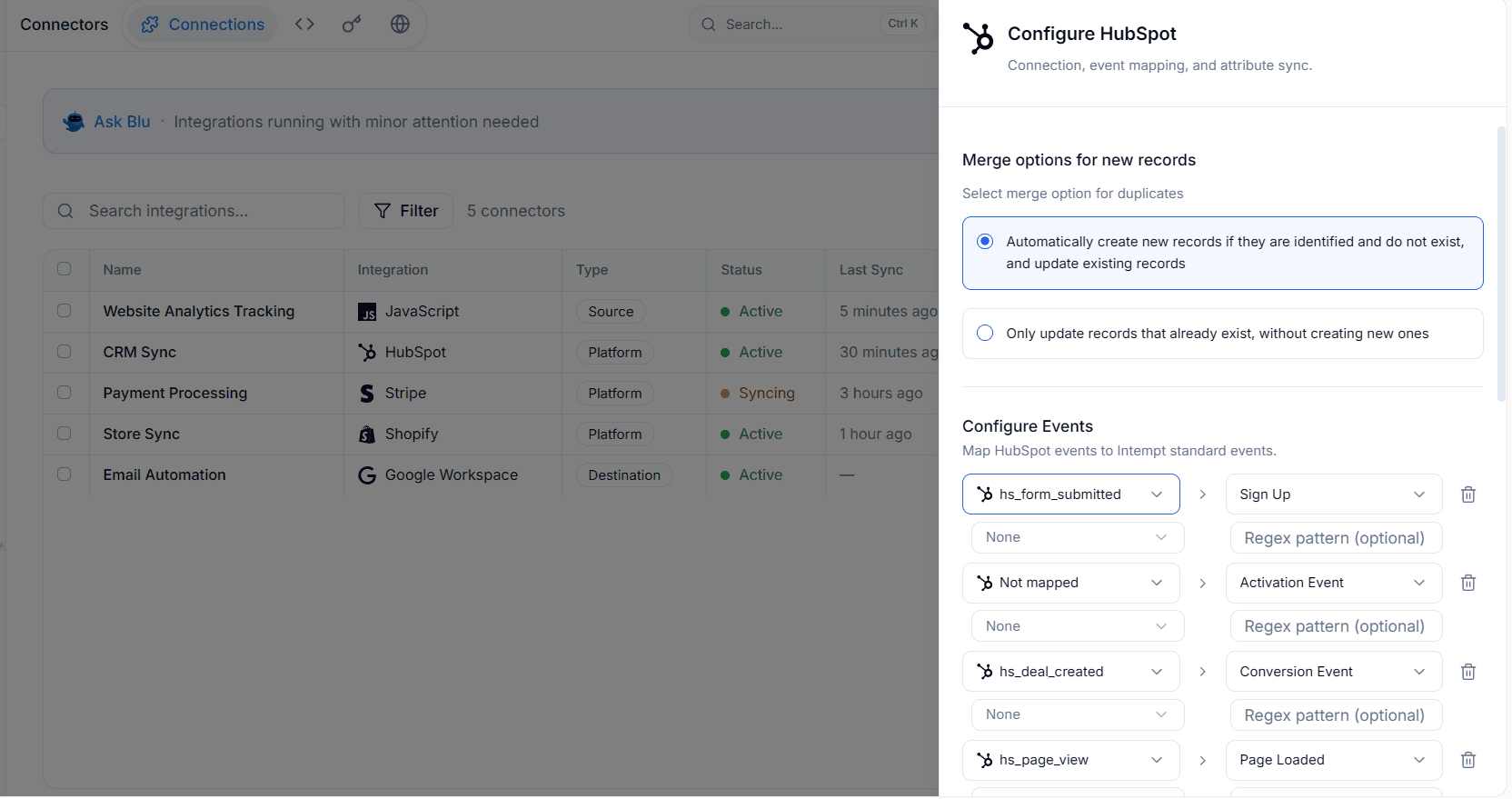
Task: Open the hs_page_view event dropdown
Action: [1070, 760]
